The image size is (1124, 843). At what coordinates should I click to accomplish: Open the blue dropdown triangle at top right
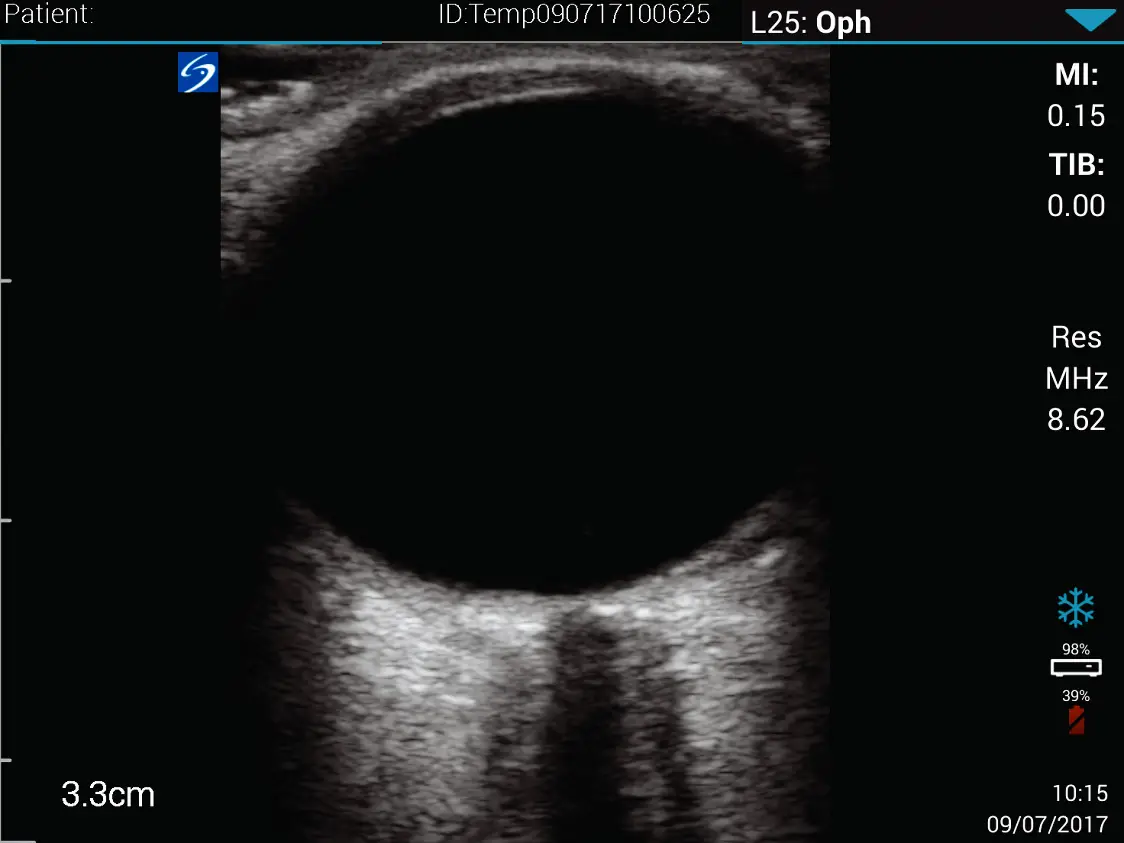coord(1089,20)
